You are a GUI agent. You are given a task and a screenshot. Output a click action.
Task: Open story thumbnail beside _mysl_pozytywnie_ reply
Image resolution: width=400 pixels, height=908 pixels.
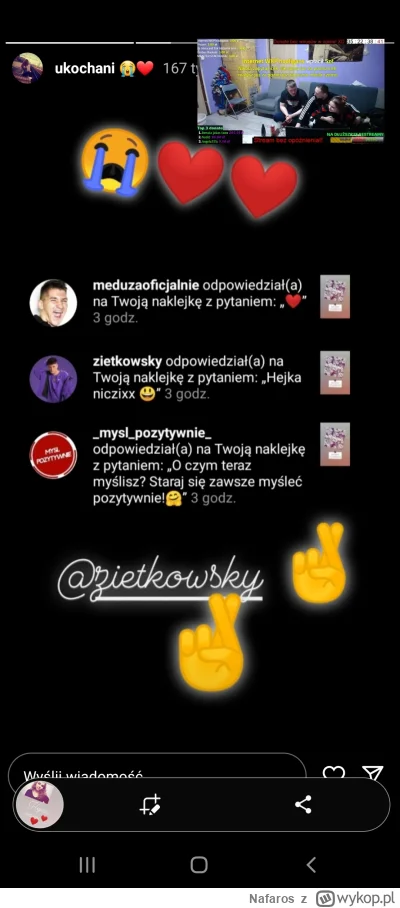click(x=335, y=444)
